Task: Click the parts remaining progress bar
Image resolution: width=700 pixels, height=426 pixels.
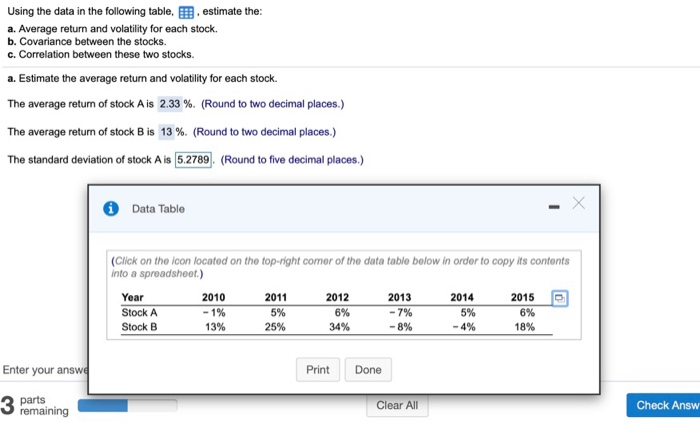Action: 127,405
